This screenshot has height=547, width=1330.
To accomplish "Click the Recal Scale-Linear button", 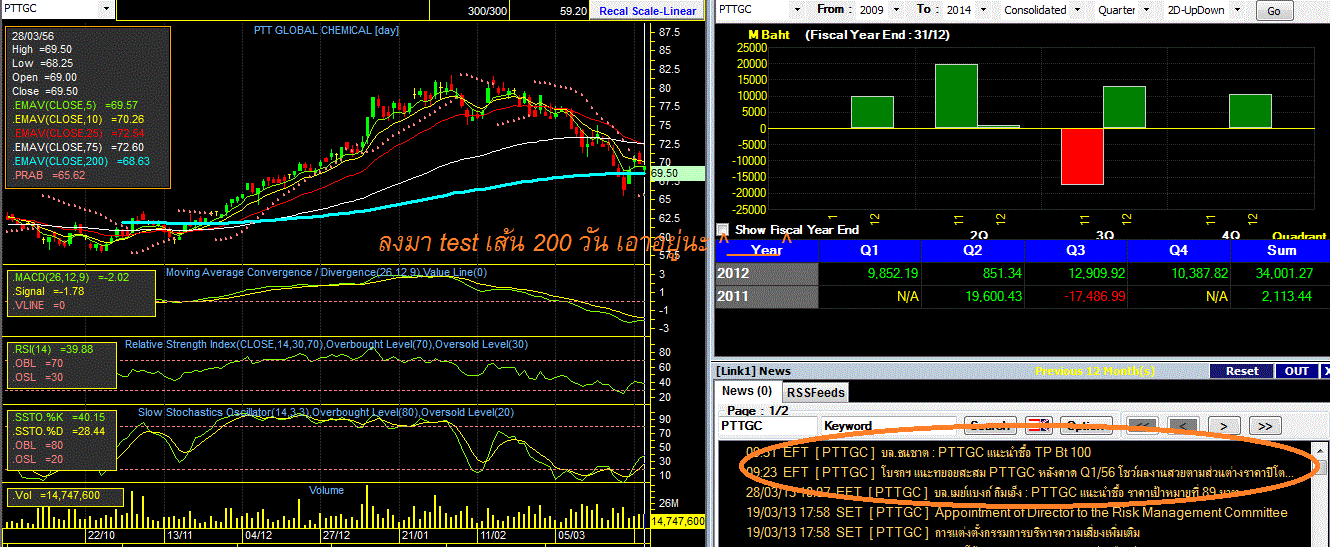I will [647, 11].
